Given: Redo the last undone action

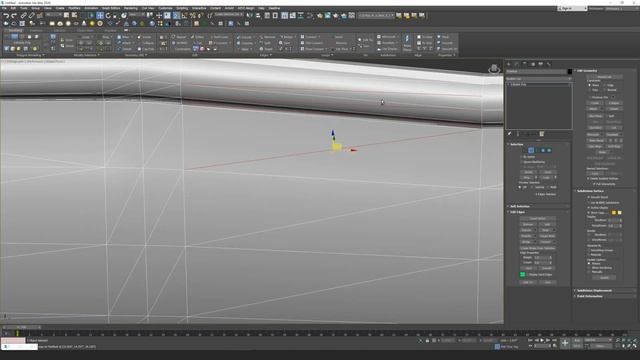Looking at the screenshot, I should pyautogui.click(x=14, y=16).
